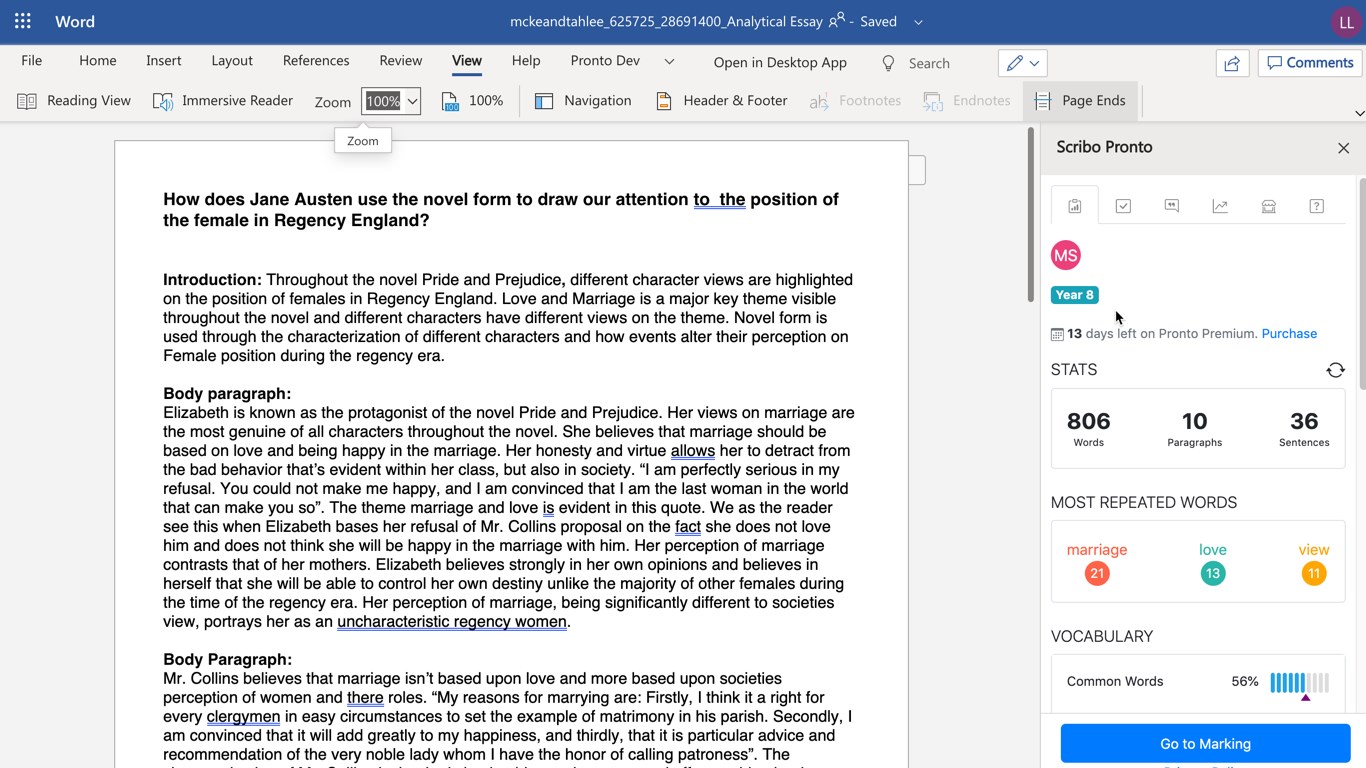Open the Microsoft app launcher grid
Viewport: 1366px width, 768px height.
(23, 21)
